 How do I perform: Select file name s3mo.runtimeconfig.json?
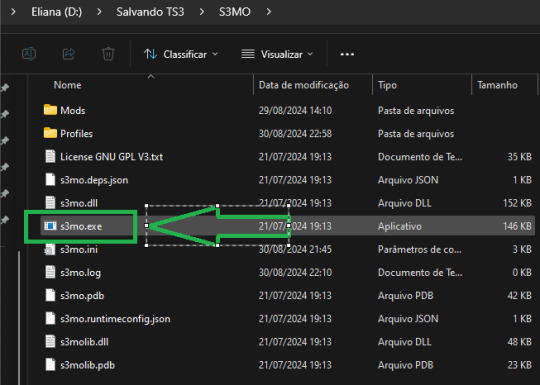pos(115,319)
